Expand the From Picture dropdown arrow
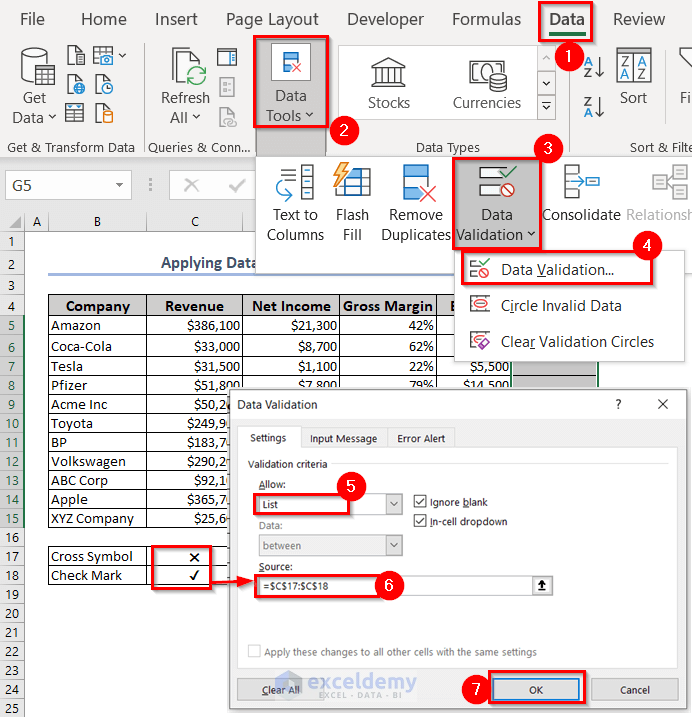Screen dimensions: 692x717 (x=123, y=55)
